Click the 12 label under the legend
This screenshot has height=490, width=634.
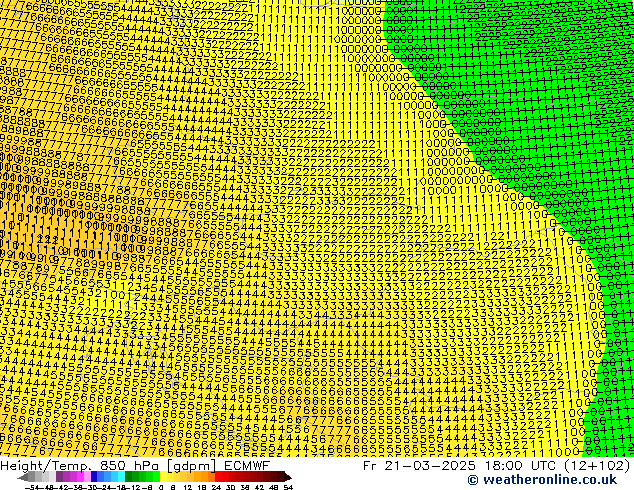188,487
